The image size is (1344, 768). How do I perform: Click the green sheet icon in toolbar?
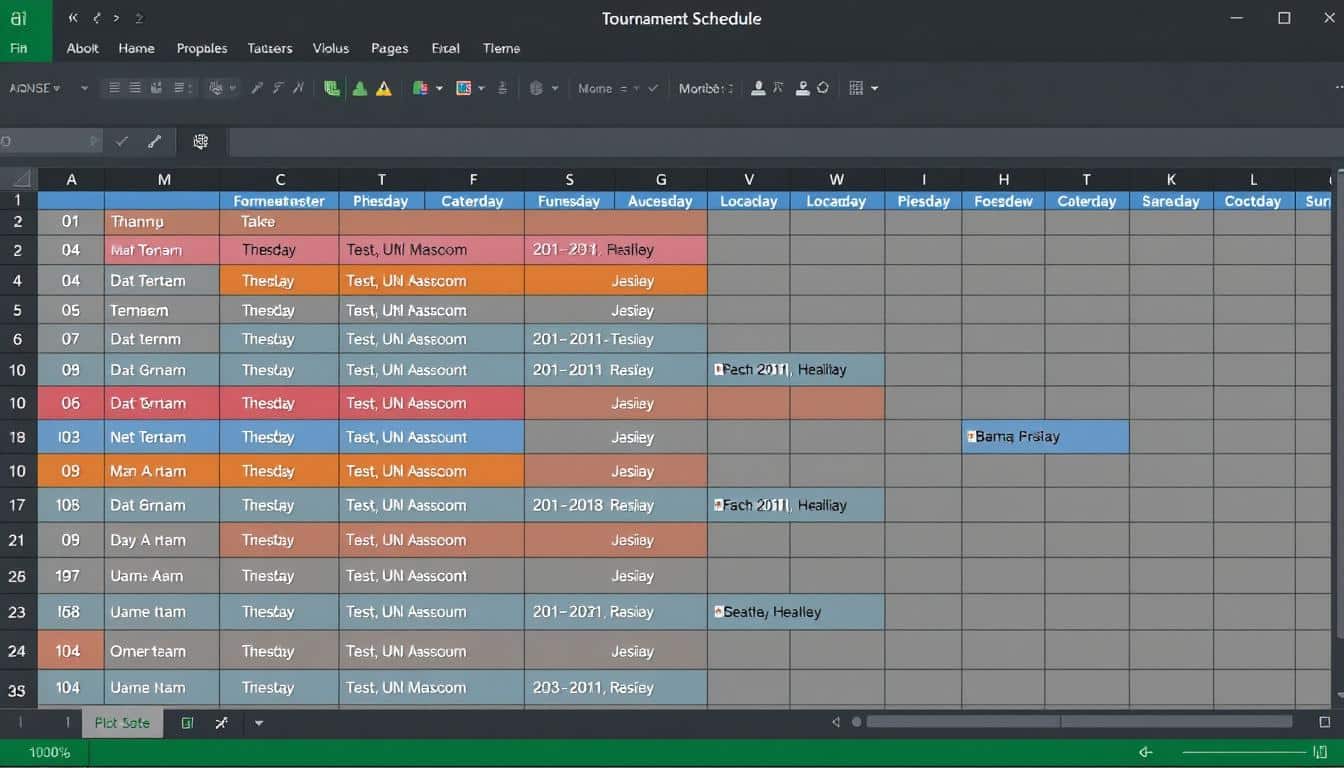pos(332,88)
